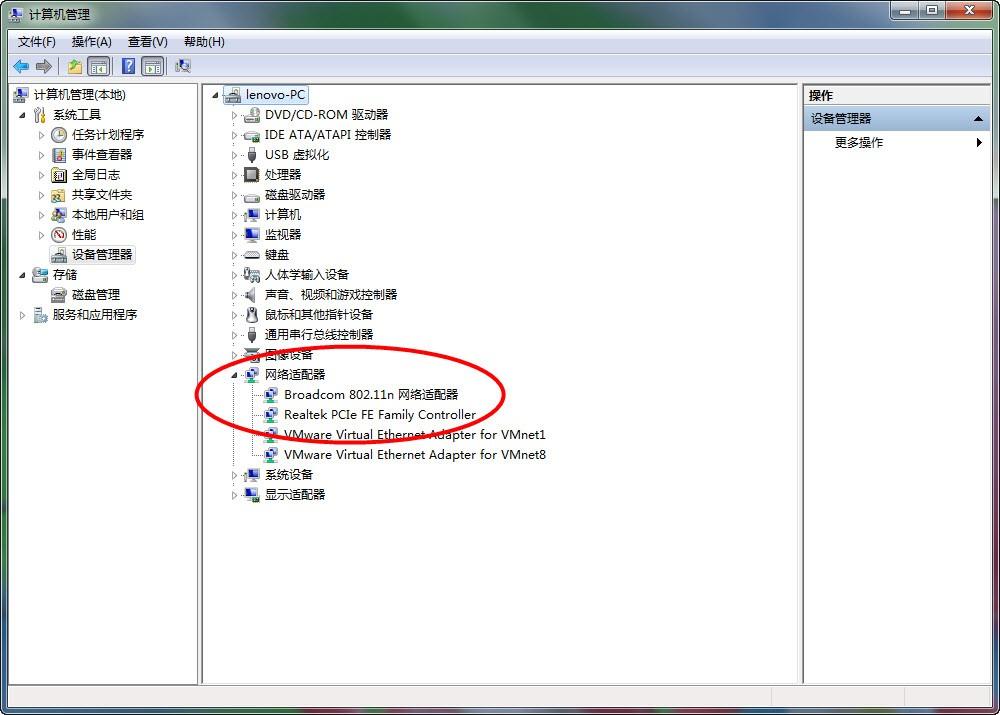
Task: Select VMware Virtual Ethernet Adapter for VMnet8
Action: pos(414,455)
